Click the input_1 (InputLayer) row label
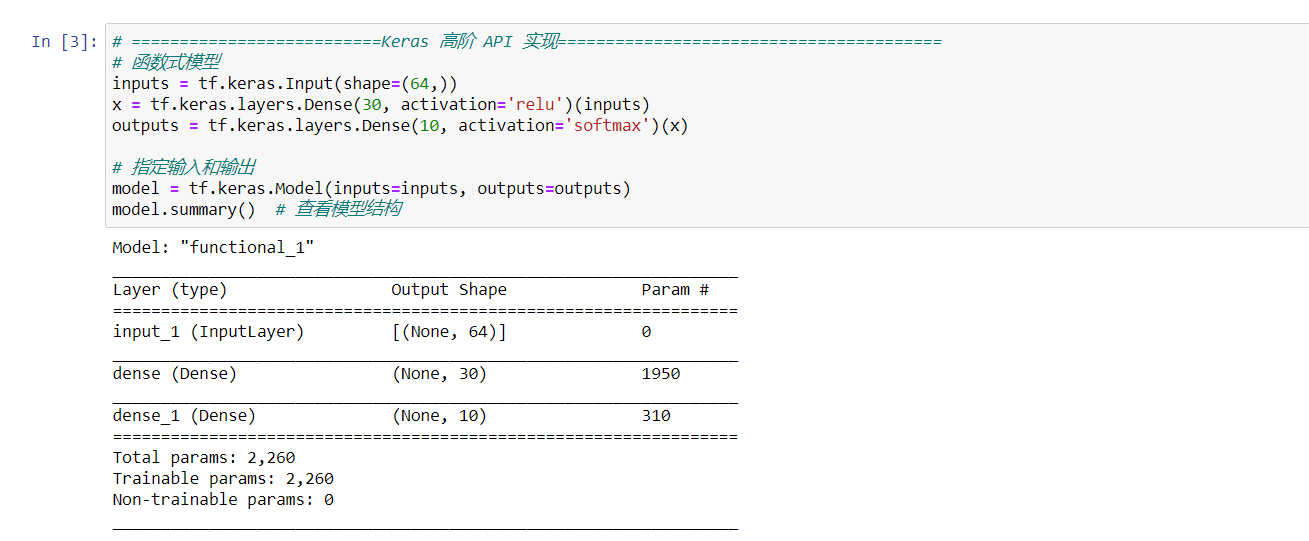The height and width of the screenshot is (541, 1309). [x=208, y=332]
